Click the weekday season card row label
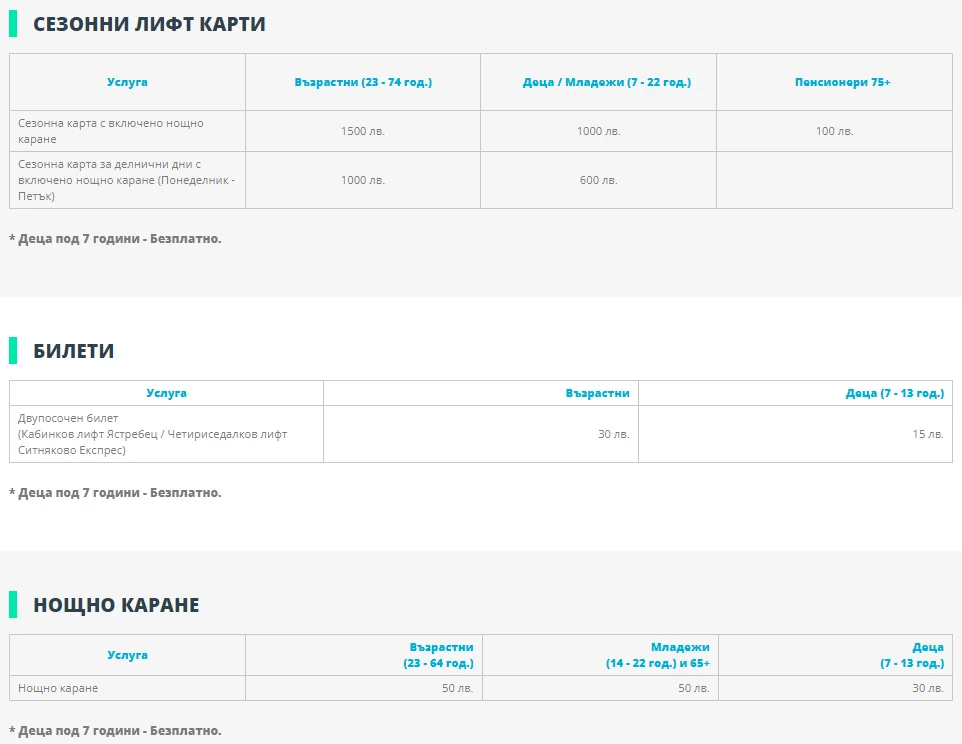Image resolution: width=962 pixels, height=744 pixels. click(126, 180)
